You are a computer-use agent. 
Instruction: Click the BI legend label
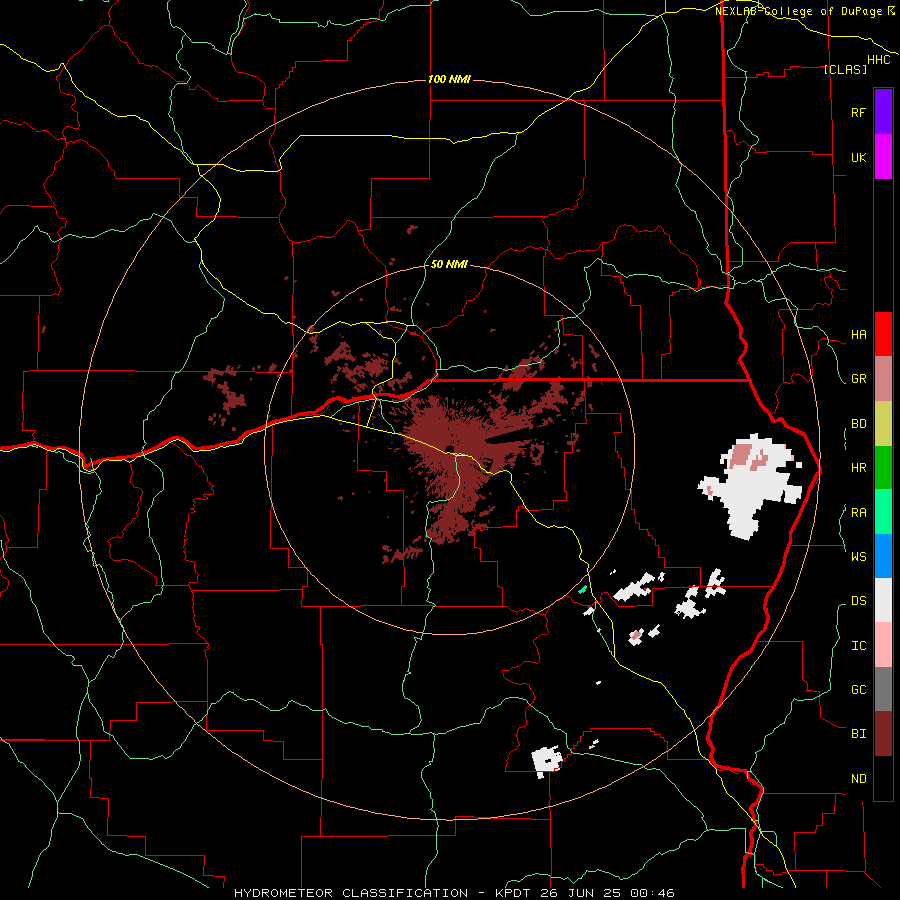point(858,734)
